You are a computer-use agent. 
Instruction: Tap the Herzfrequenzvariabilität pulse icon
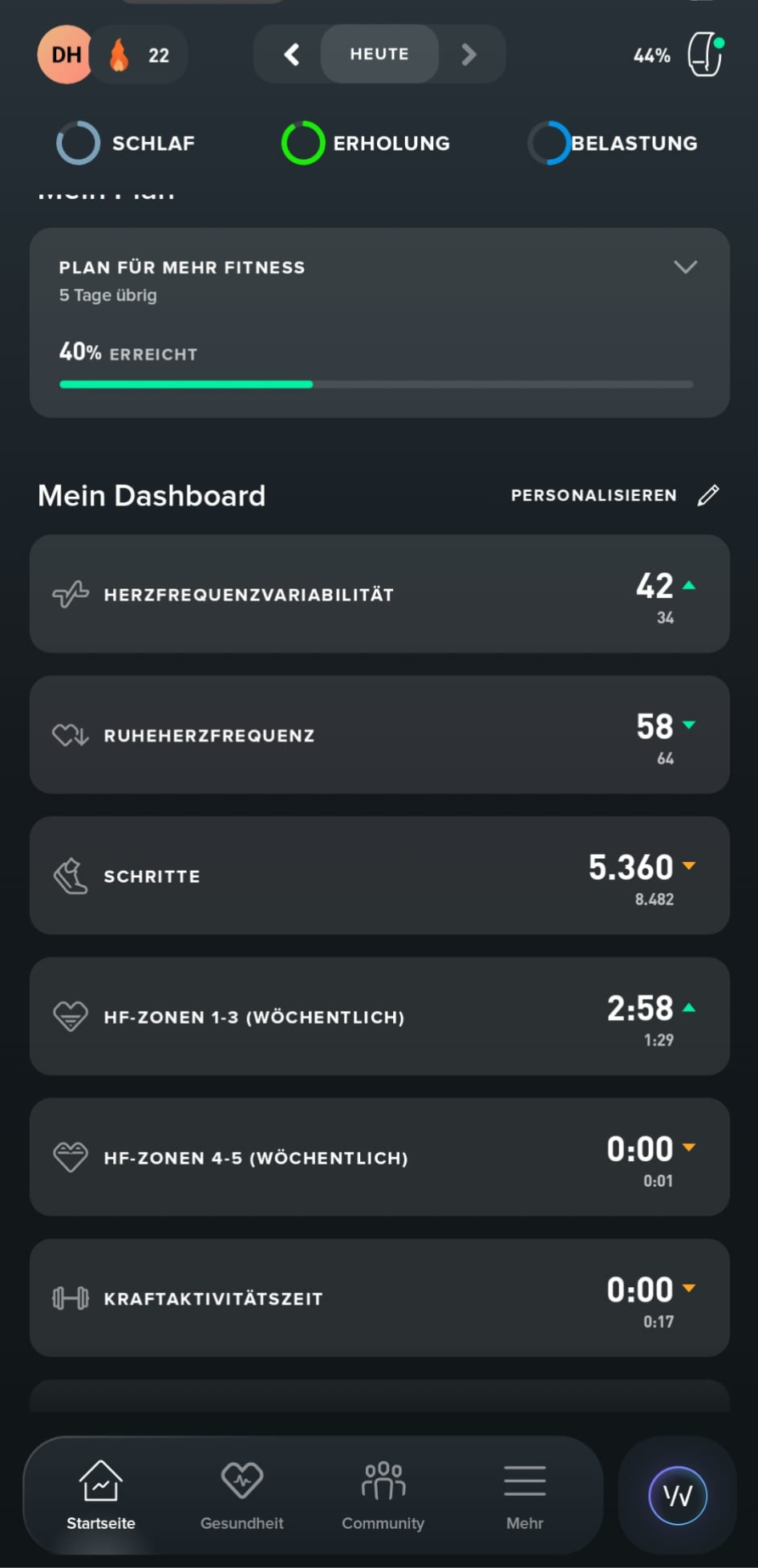71,595
